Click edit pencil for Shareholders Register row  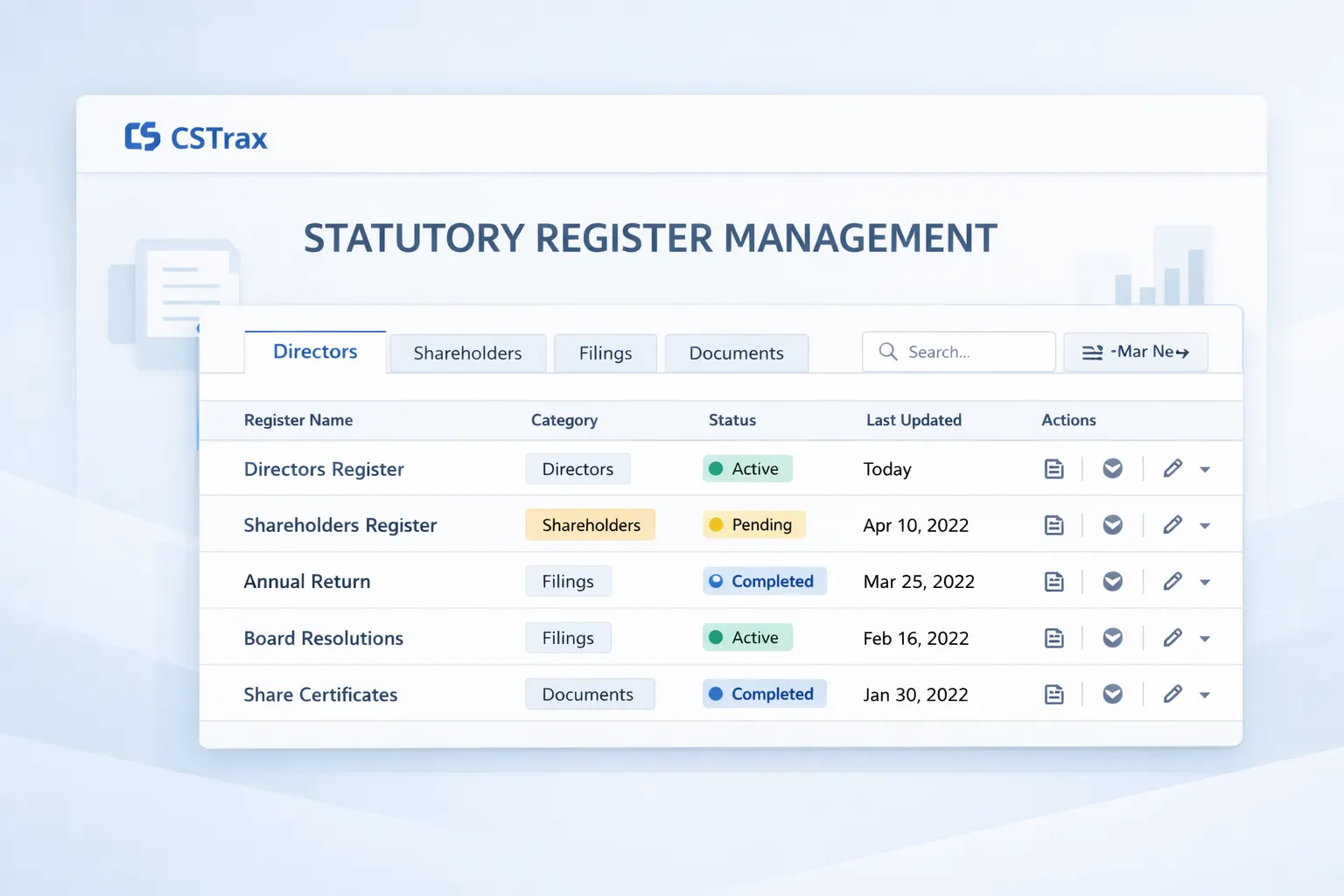click(1172, 525)
